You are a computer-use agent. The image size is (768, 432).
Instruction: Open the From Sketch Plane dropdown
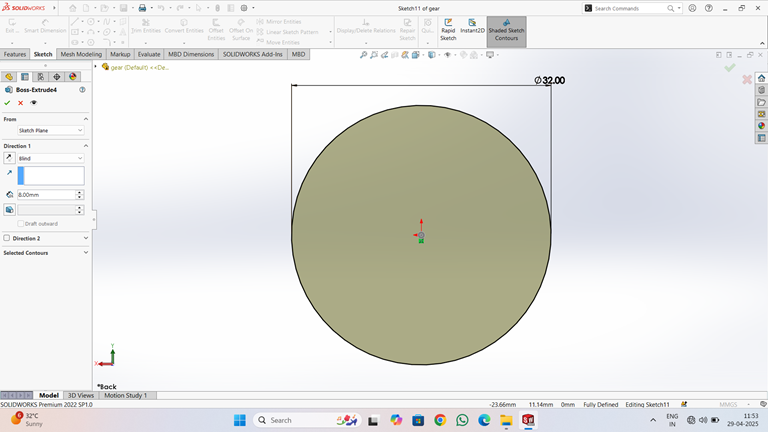tap(51, 130)
